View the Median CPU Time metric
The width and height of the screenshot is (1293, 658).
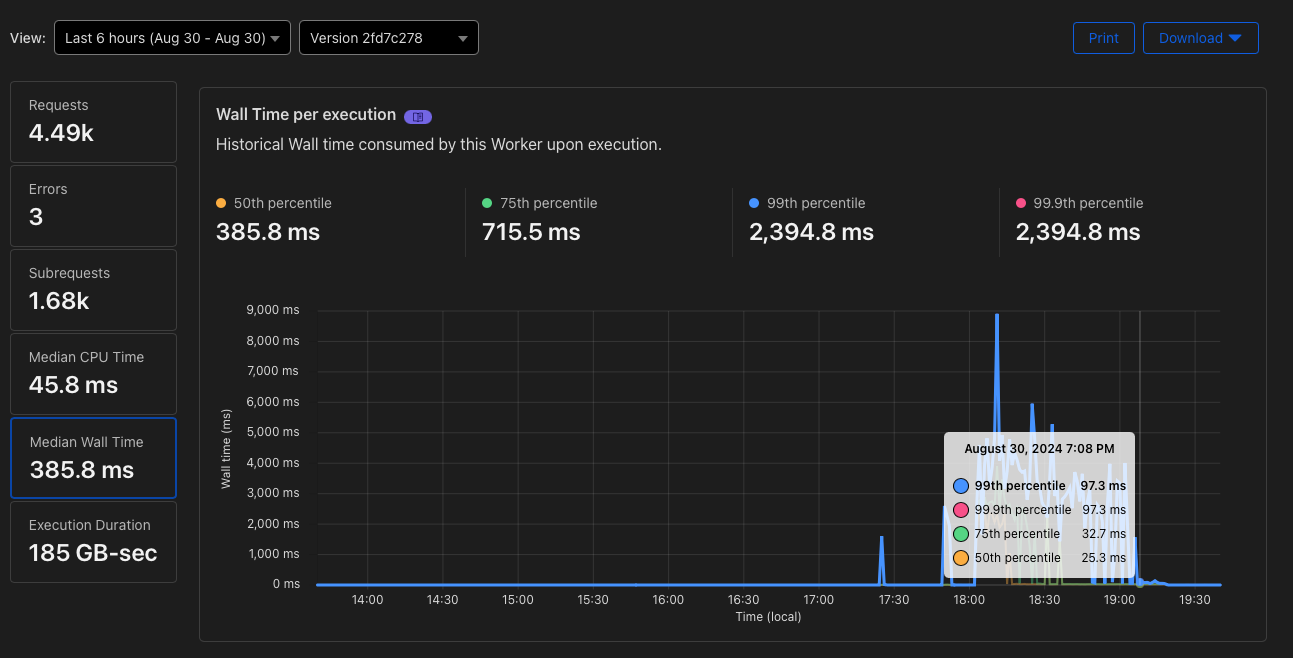[x=93, y=374]
